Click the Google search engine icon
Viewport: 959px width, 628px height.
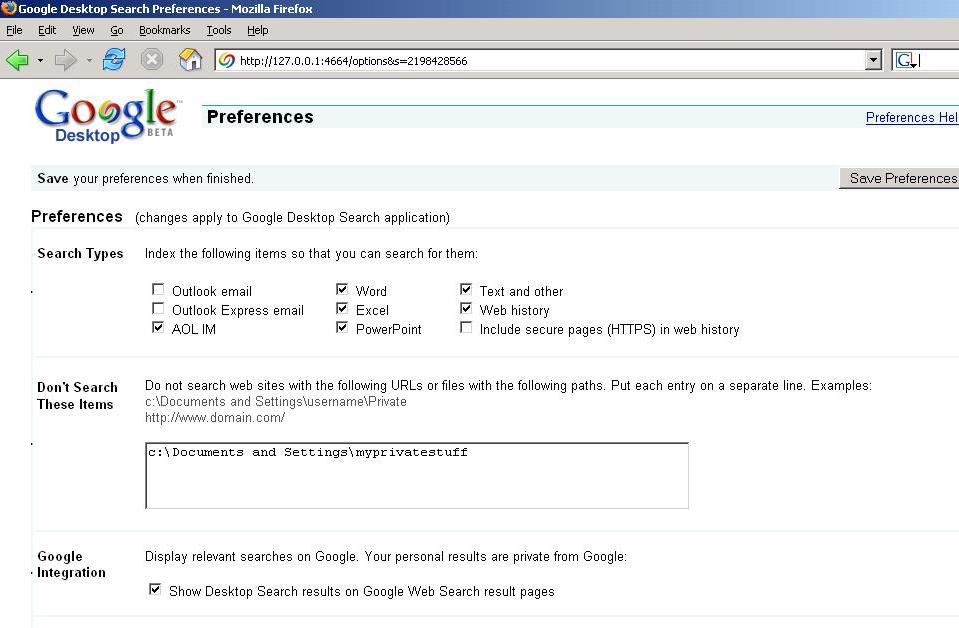click(906, 61)
